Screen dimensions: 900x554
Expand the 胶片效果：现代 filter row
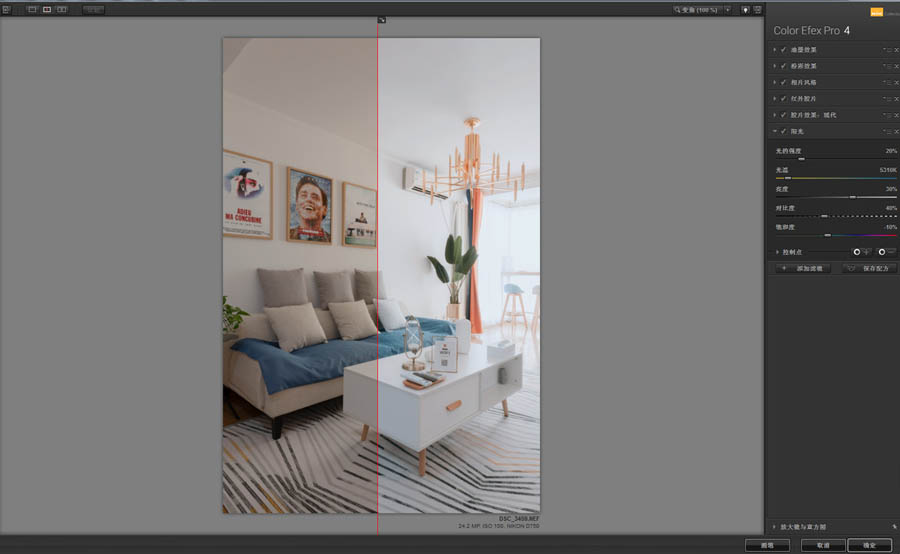point(774,115)
